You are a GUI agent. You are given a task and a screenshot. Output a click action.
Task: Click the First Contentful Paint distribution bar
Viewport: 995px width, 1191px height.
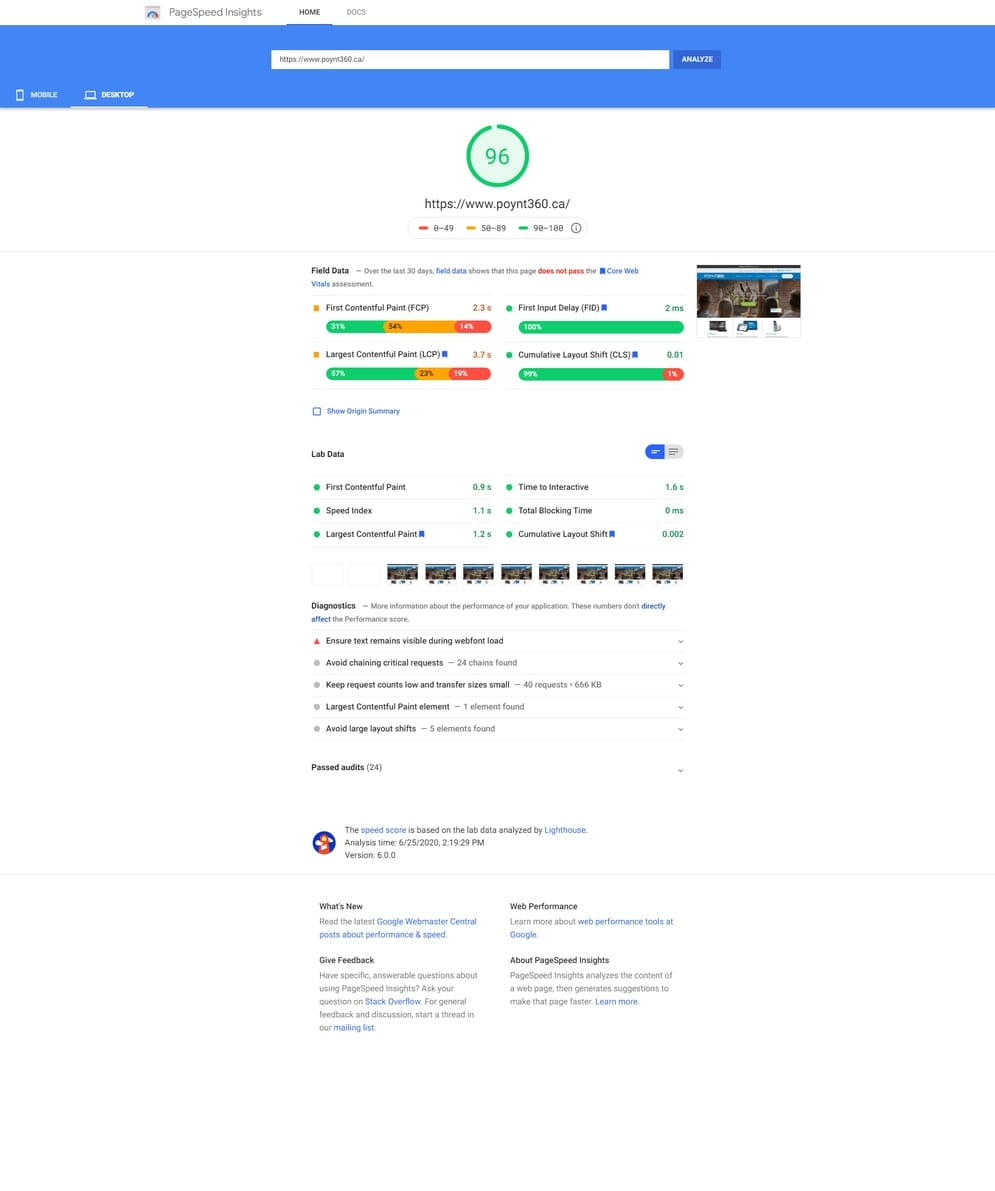(x=408, y=327)
